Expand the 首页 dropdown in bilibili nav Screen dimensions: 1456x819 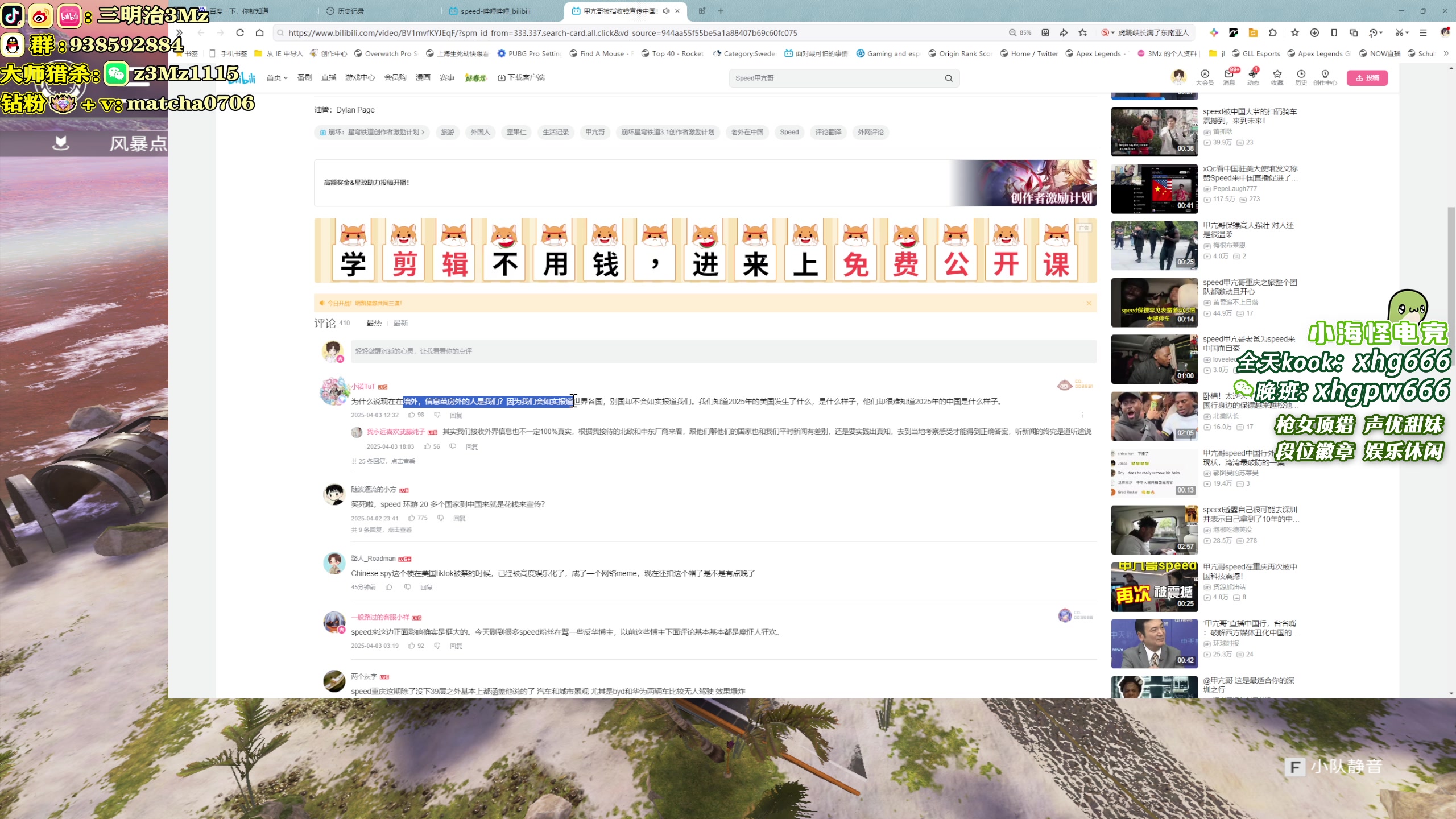pos(277,77)
